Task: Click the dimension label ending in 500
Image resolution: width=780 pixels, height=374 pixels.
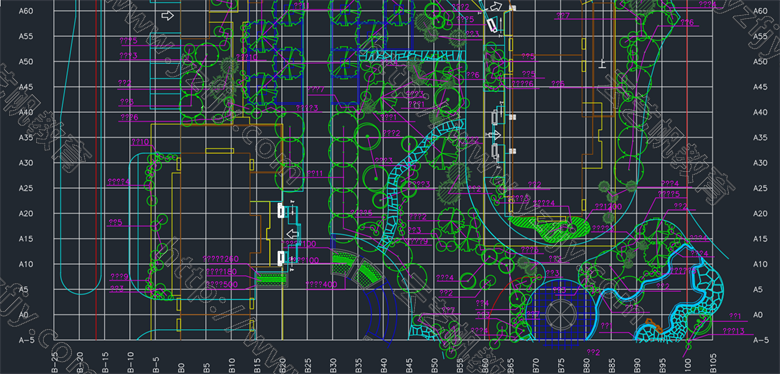Action: [x=221, y=284]
